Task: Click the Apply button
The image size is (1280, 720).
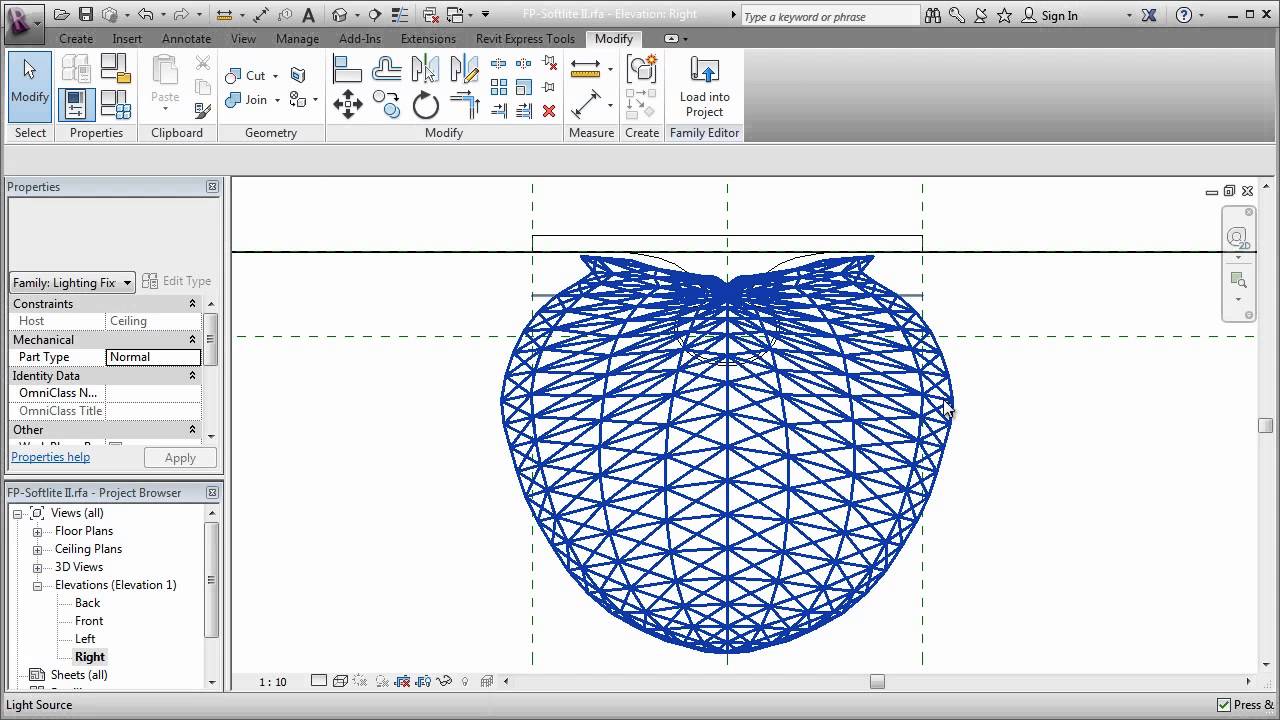Action: pyautogui.click(x=180, y=458)
